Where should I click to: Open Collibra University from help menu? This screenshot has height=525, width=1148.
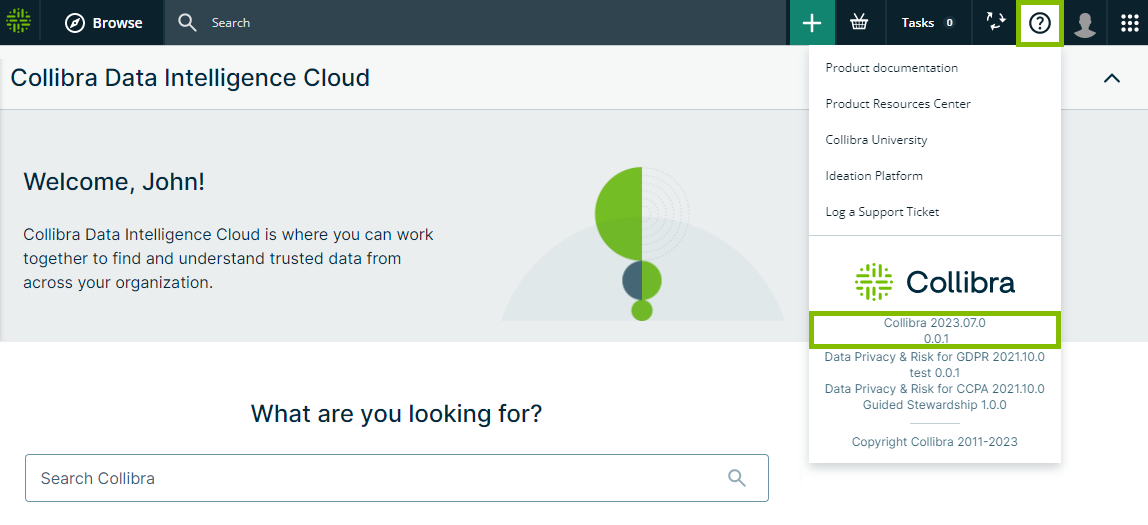point(876,140)
